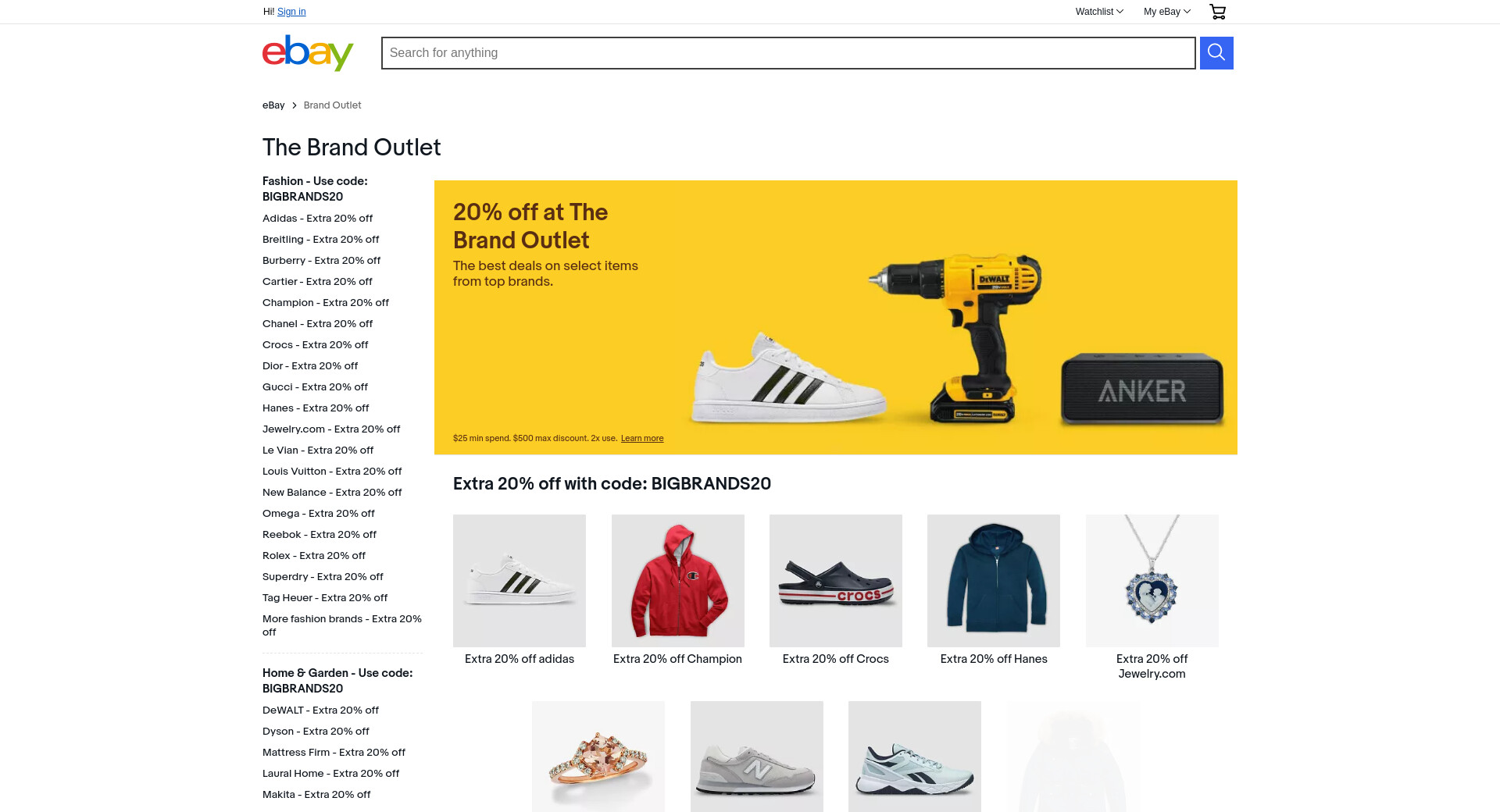Viewport: 1500px width, 812px height.
Task: Open the My eBay dropdown menu
Action: pyautogui.click(x=1167, y=12)
